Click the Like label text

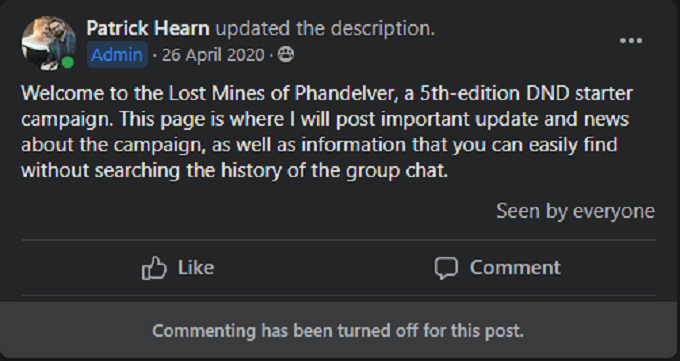(196, 267)
